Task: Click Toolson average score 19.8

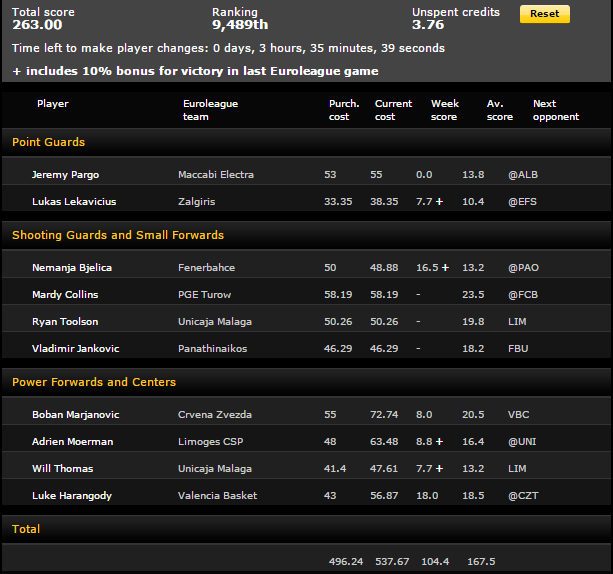Action: [x=473, y=322]
